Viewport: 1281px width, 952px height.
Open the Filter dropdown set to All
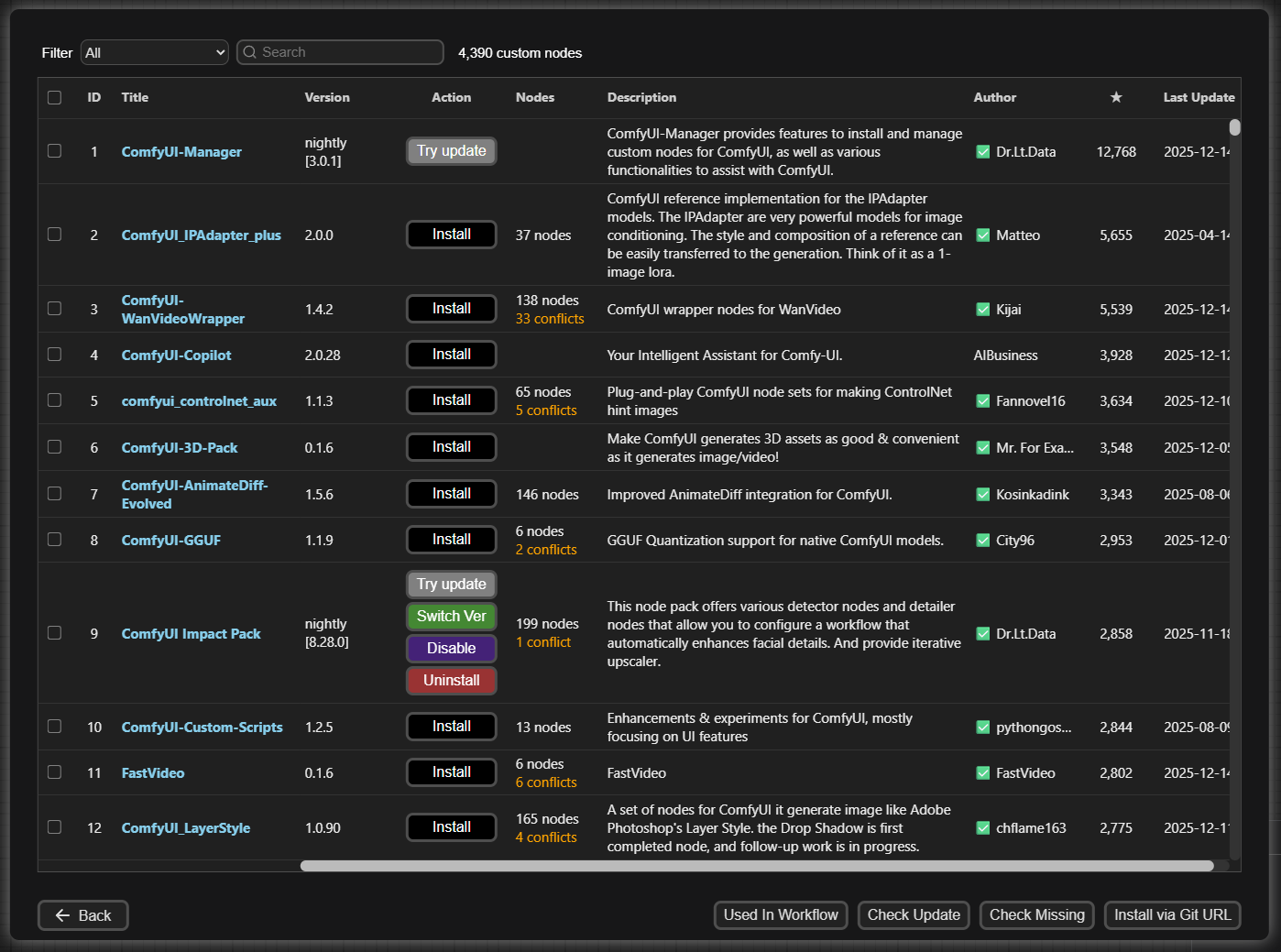[154, 53]
